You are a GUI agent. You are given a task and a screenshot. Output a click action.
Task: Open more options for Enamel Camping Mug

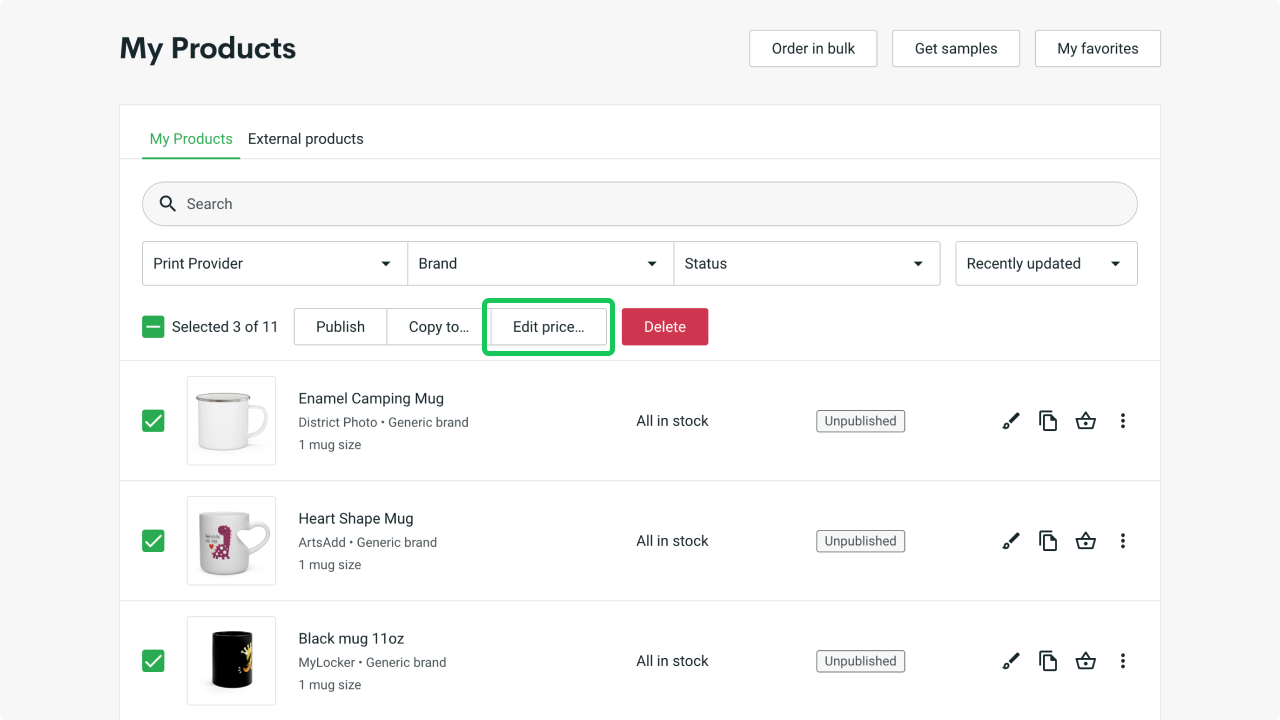click(1123, 421)
